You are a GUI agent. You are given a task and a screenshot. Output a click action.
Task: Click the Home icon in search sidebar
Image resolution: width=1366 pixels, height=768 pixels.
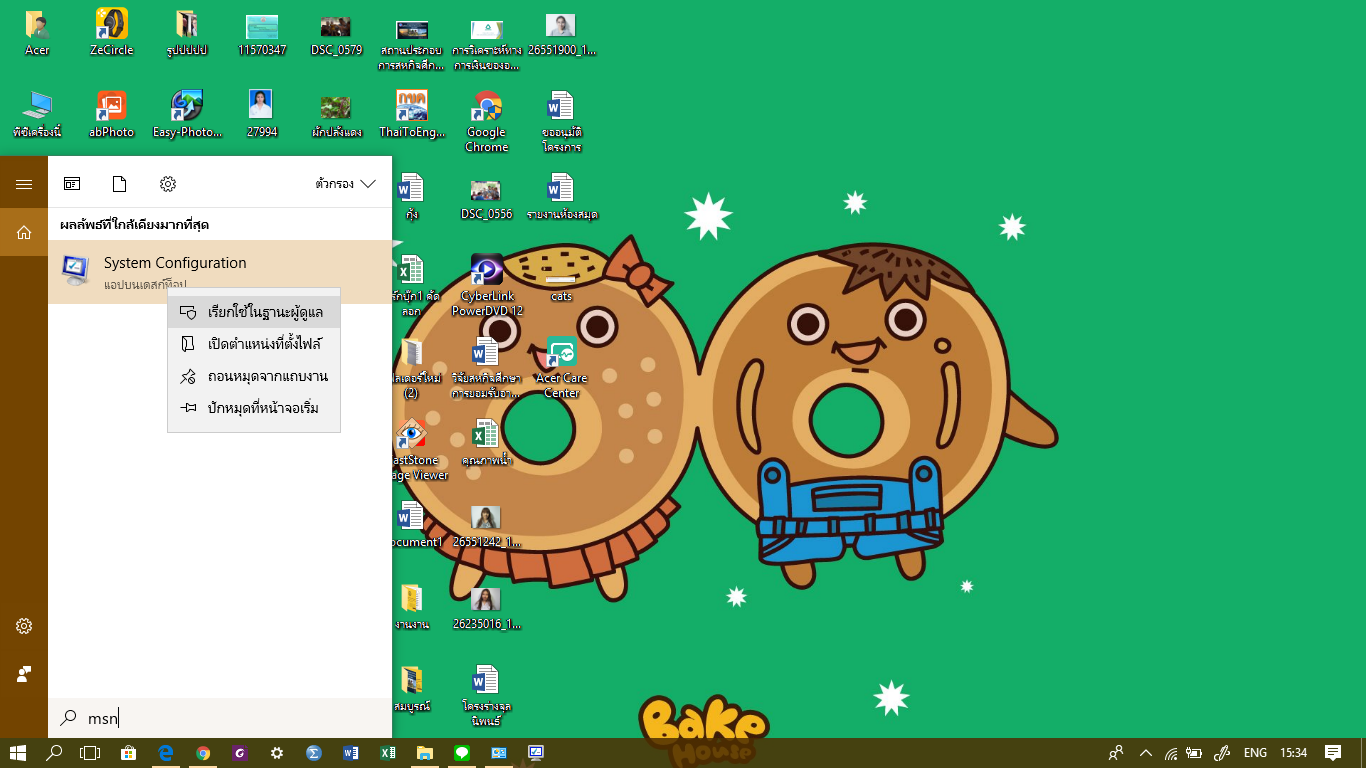coord(24,232)
